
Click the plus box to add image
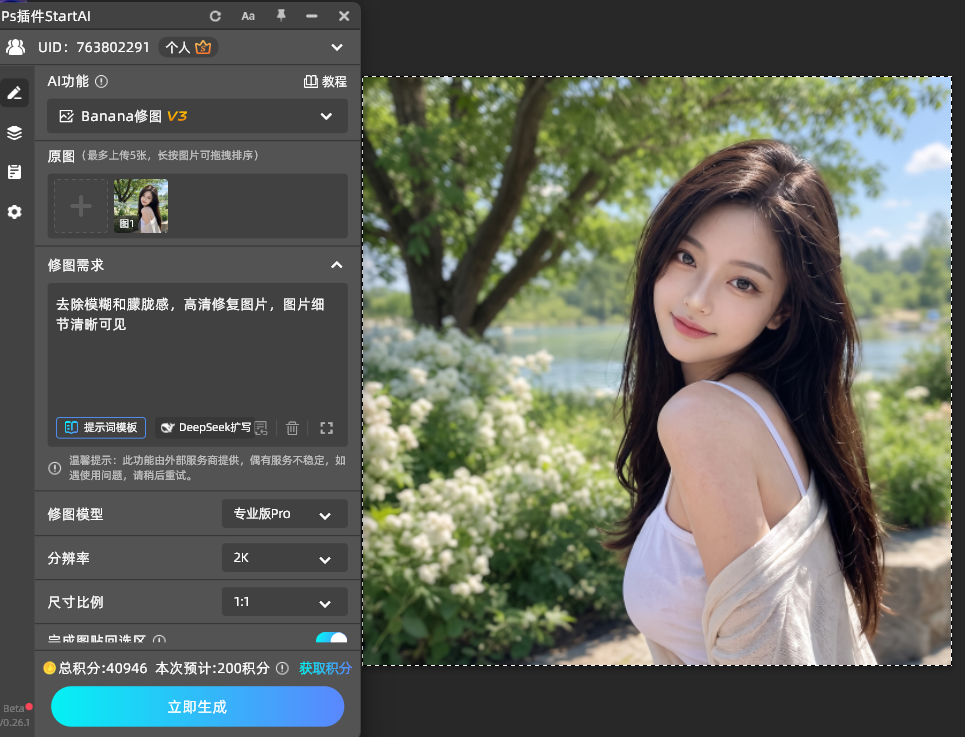pos(81,206)
